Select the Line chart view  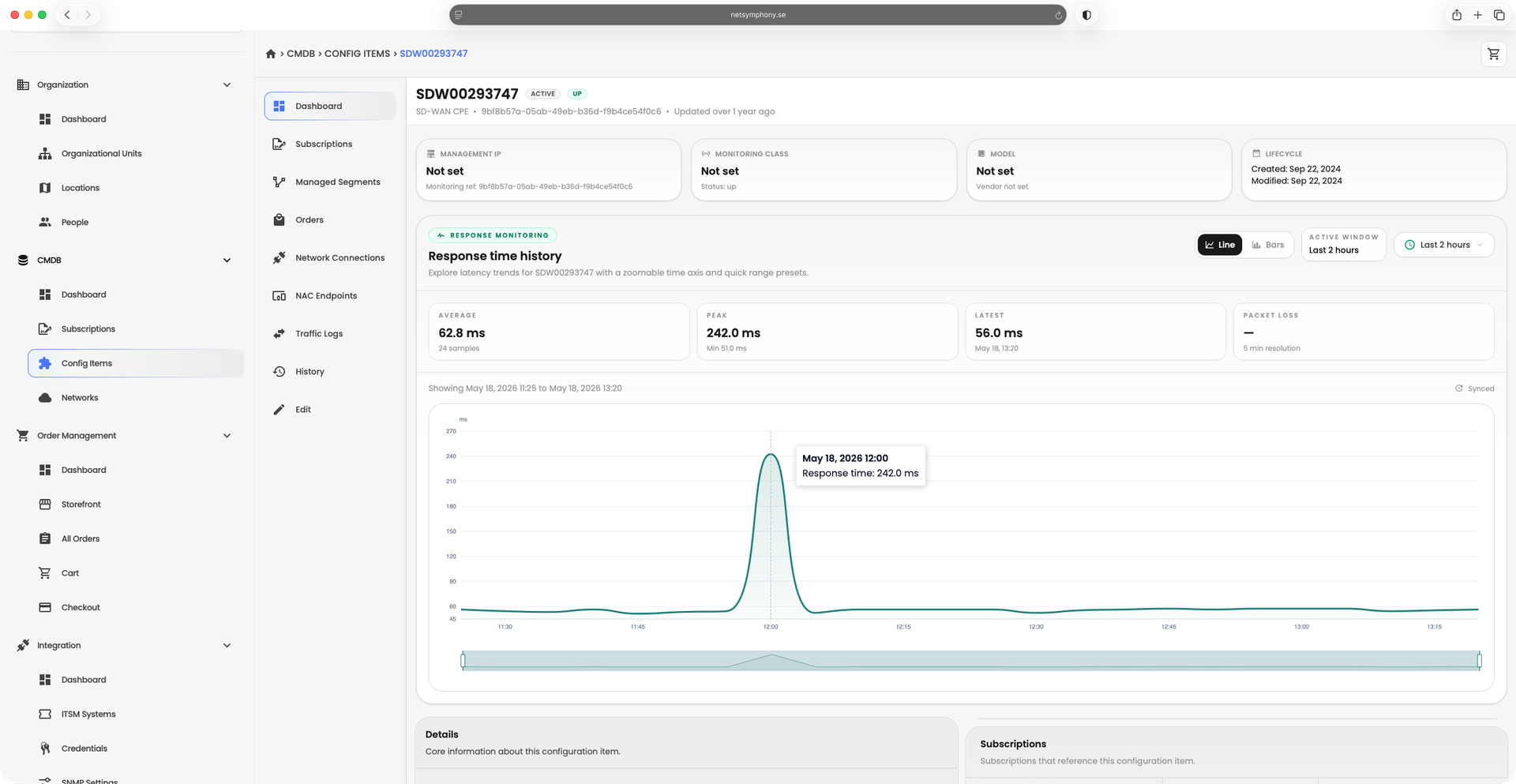(1220, 245)
